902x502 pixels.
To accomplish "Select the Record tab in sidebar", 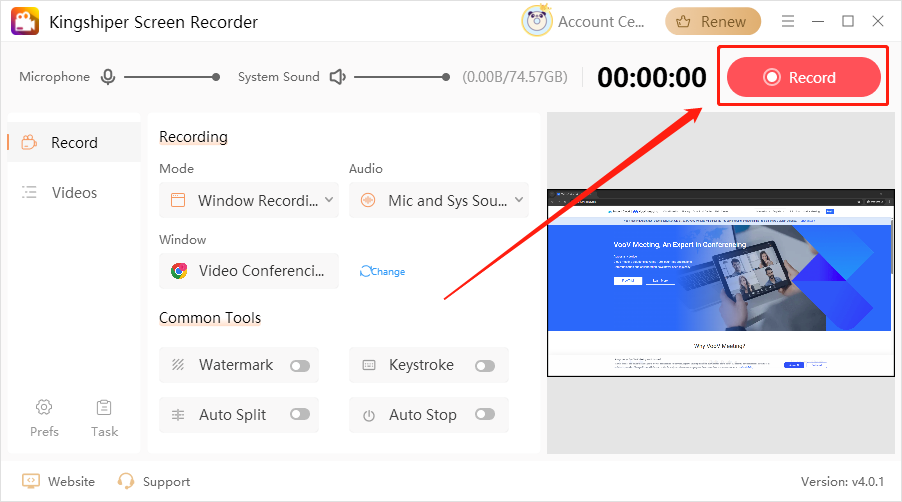I will pos(74,142).
